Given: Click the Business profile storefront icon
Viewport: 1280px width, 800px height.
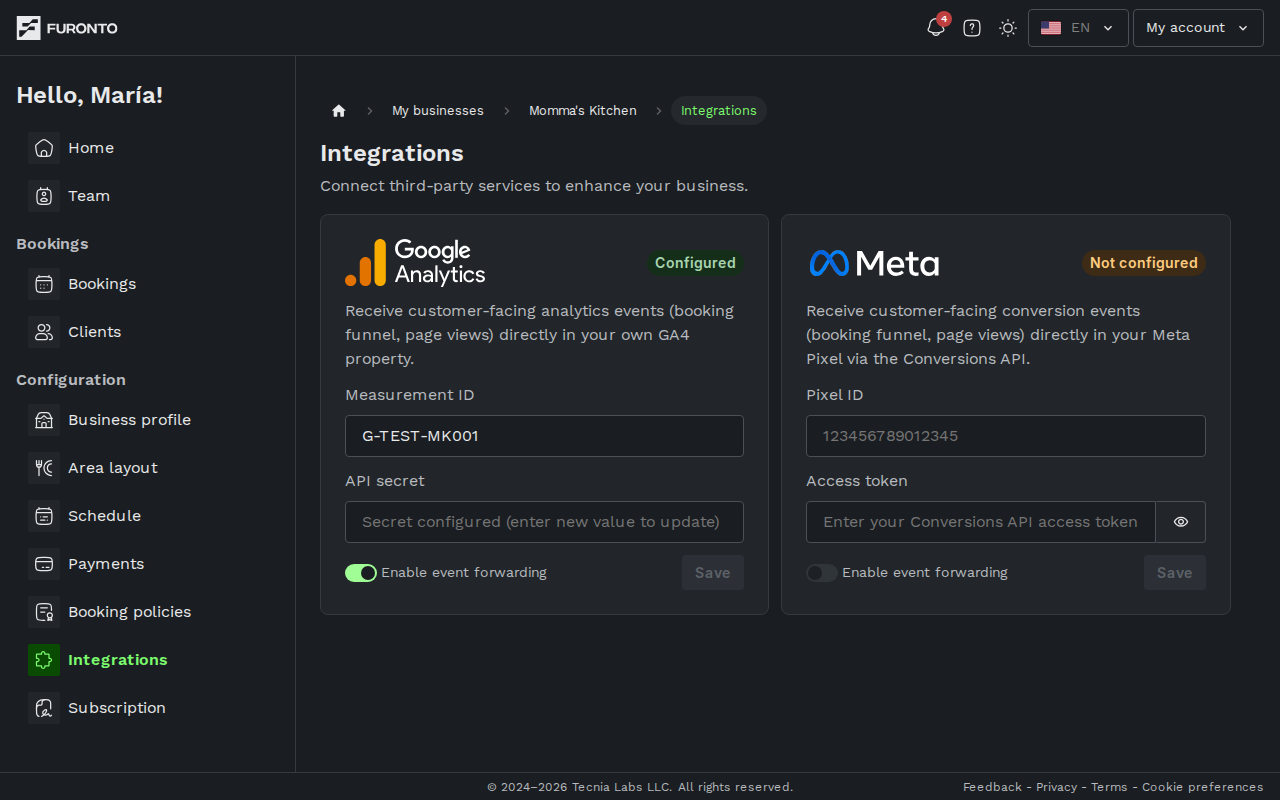Looking at the screenshot, I should click(x=44, y=420).
